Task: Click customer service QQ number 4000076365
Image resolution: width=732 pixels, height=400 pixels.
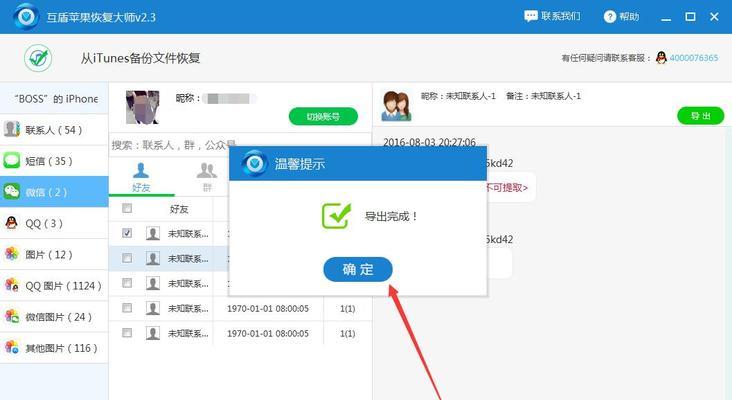Action: (x=694, y=58)
